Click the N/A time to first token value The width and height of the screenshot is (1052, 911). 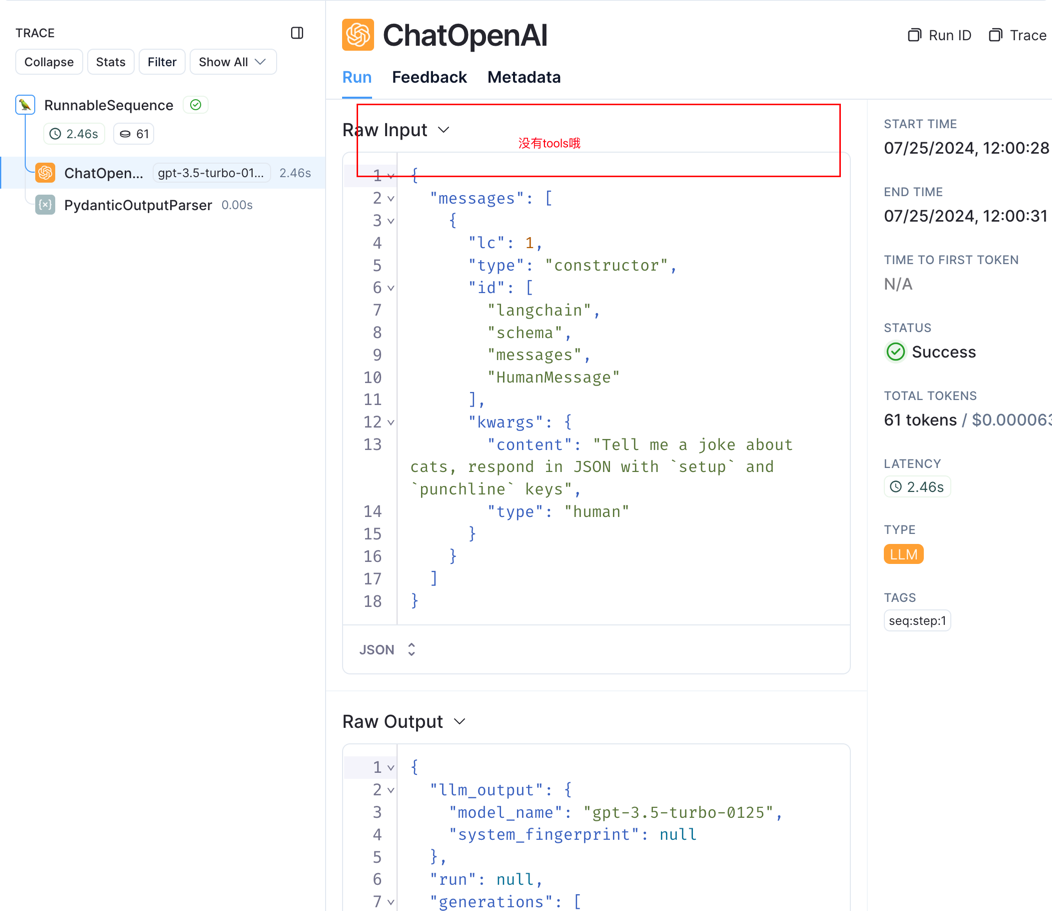point(898,284)
